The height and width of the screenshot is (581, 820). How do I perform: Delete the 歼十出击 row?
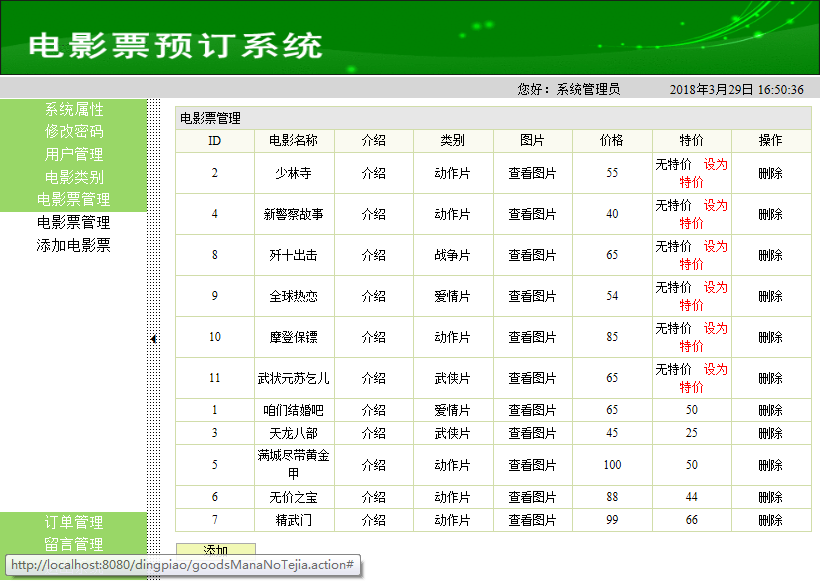pyautogui.click(x=770, y=255)
